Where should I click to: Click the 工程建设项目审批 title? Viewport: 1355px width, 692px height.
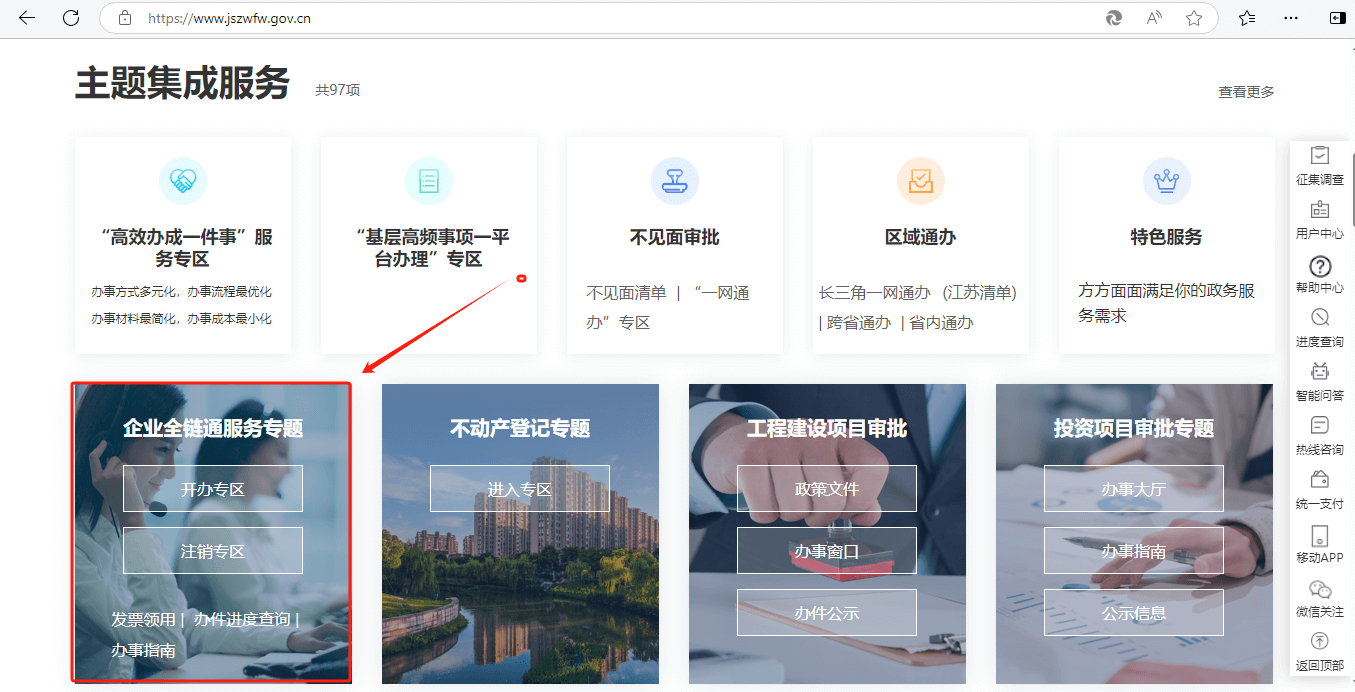[827, 429]
